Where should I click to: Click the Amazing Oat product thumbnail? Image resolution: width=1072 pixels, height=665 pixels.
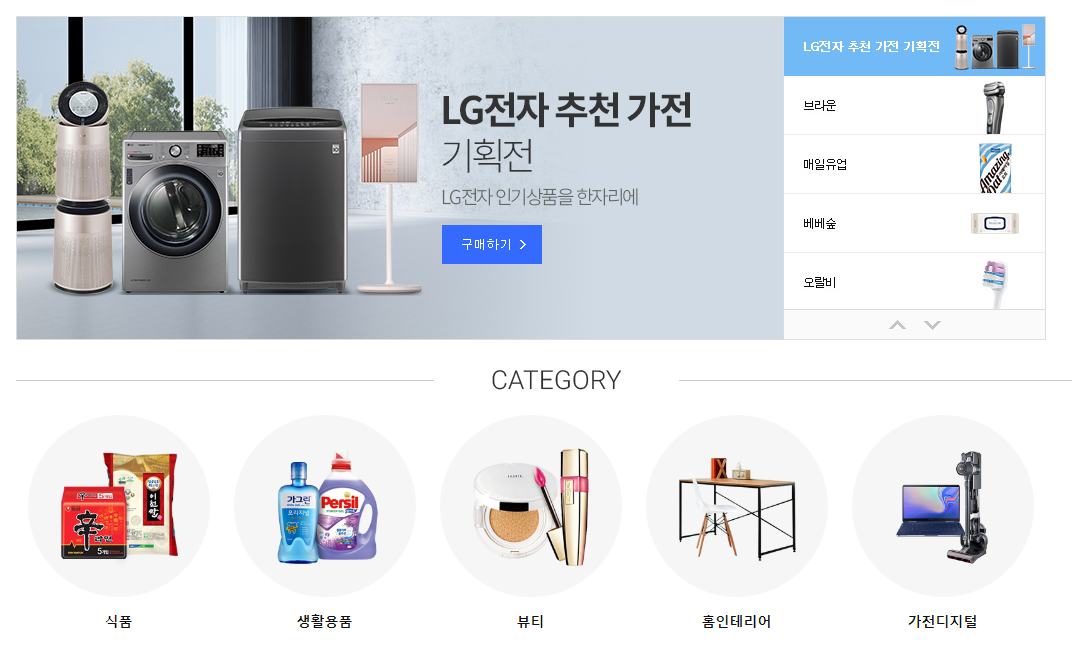tap(995, 168)
